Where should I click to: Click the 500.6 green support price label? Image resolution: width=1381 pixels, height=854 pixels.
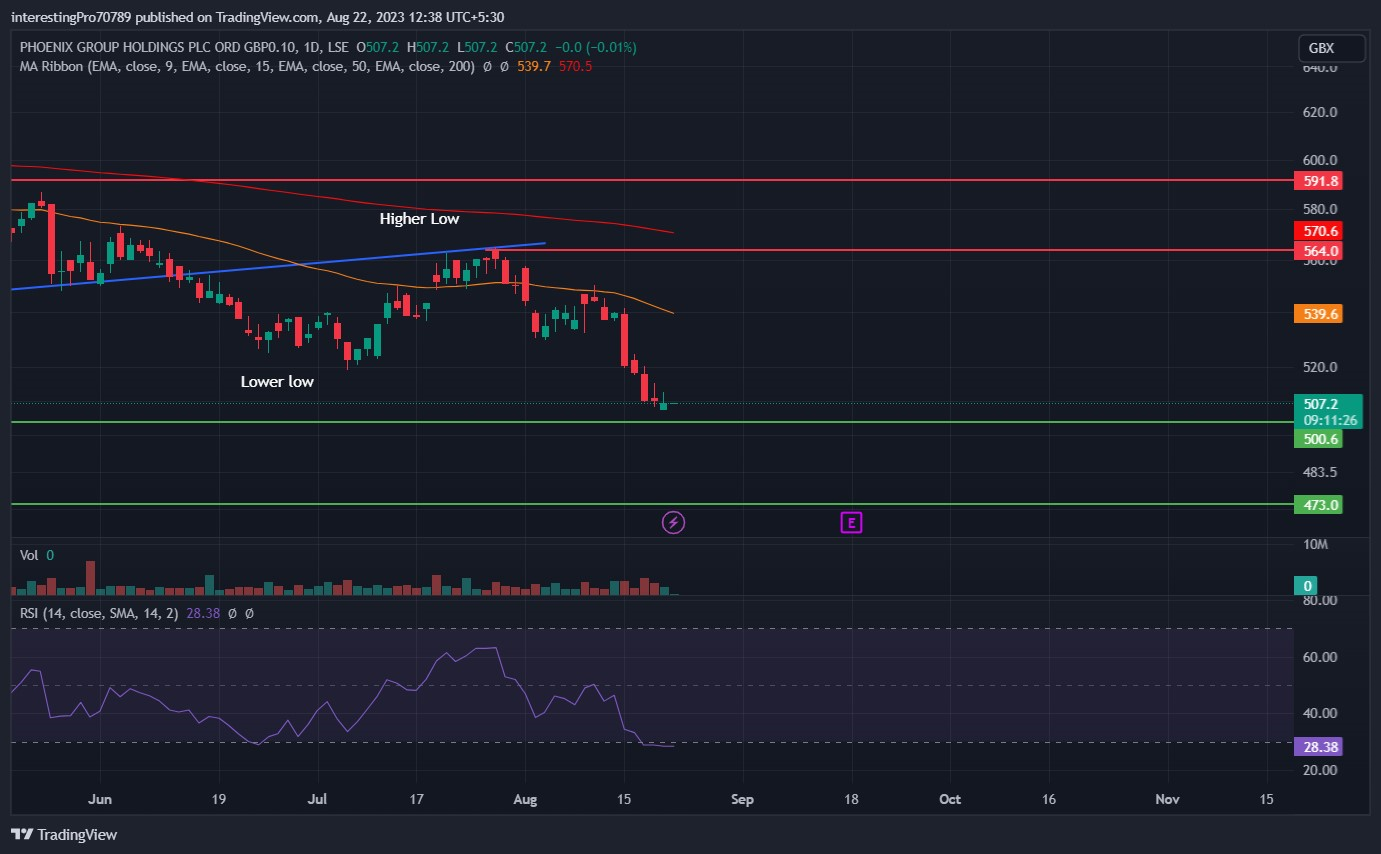1318,439
